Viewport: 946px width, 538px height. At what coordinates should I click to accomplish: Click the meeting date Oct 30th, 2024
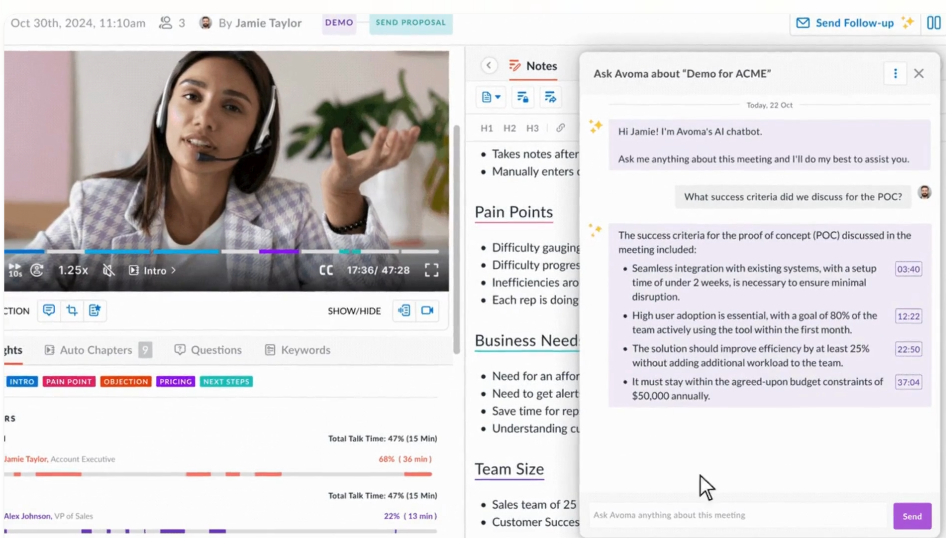[x=78, y=23]
